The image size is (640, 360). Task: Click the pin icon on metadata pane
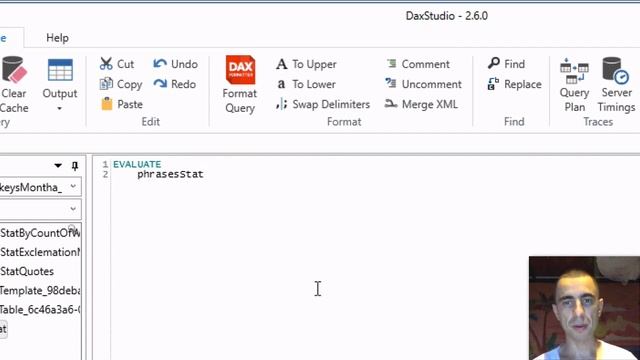click(75, 166)
